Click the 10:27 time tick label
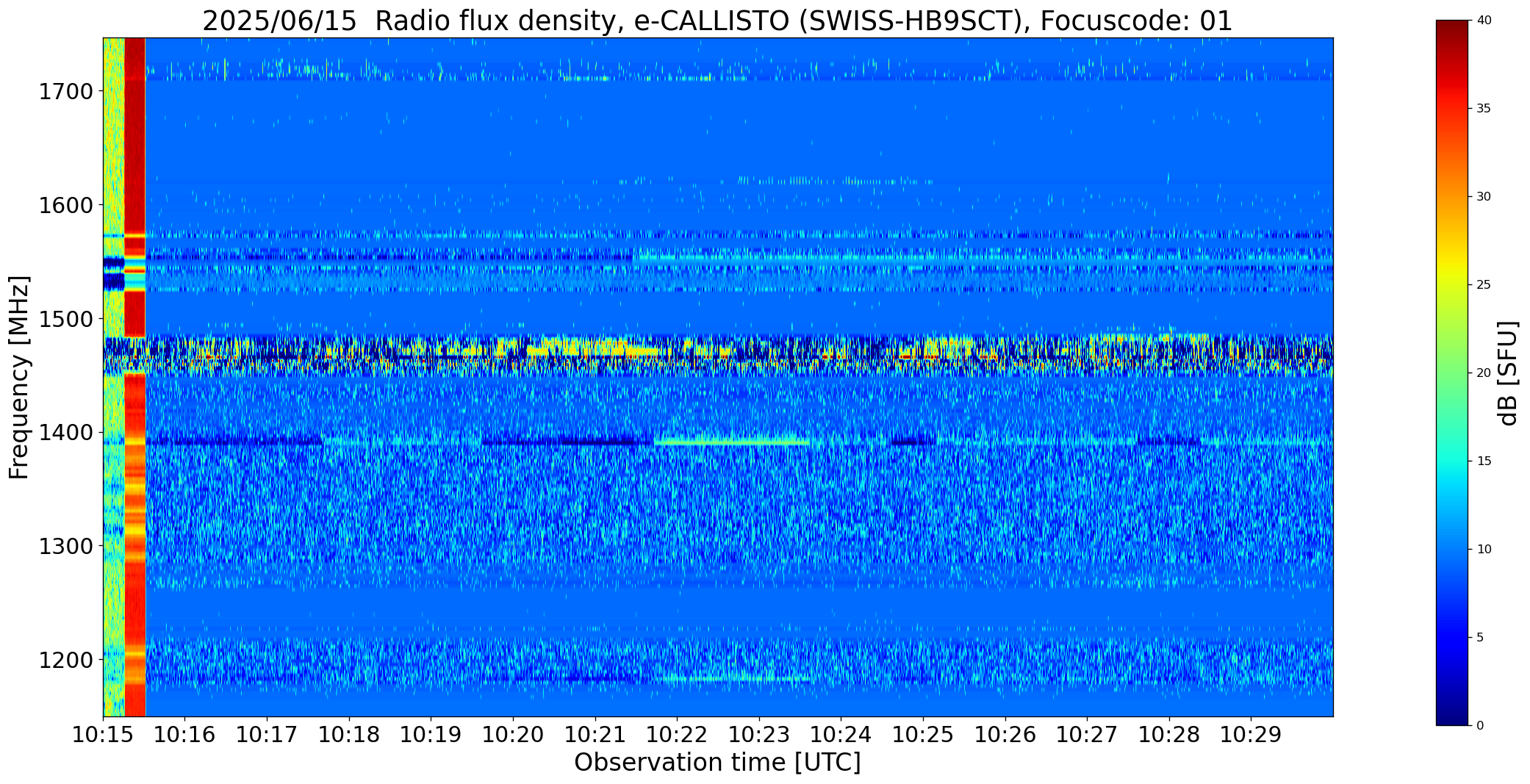This screenshot has width=1530, height=784. (x=1087, y=735)
